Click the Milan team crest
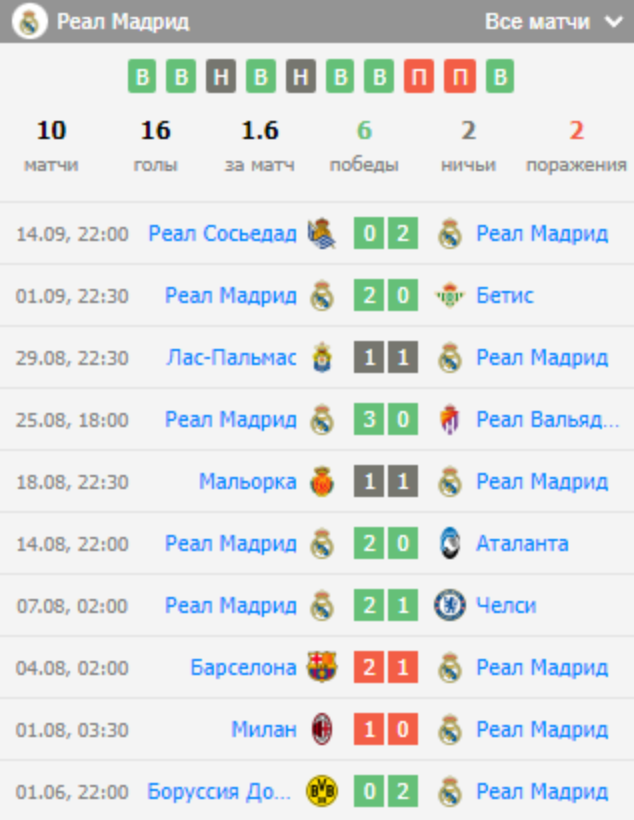Screen dimensions: 634x820 (x=322, y=730)
